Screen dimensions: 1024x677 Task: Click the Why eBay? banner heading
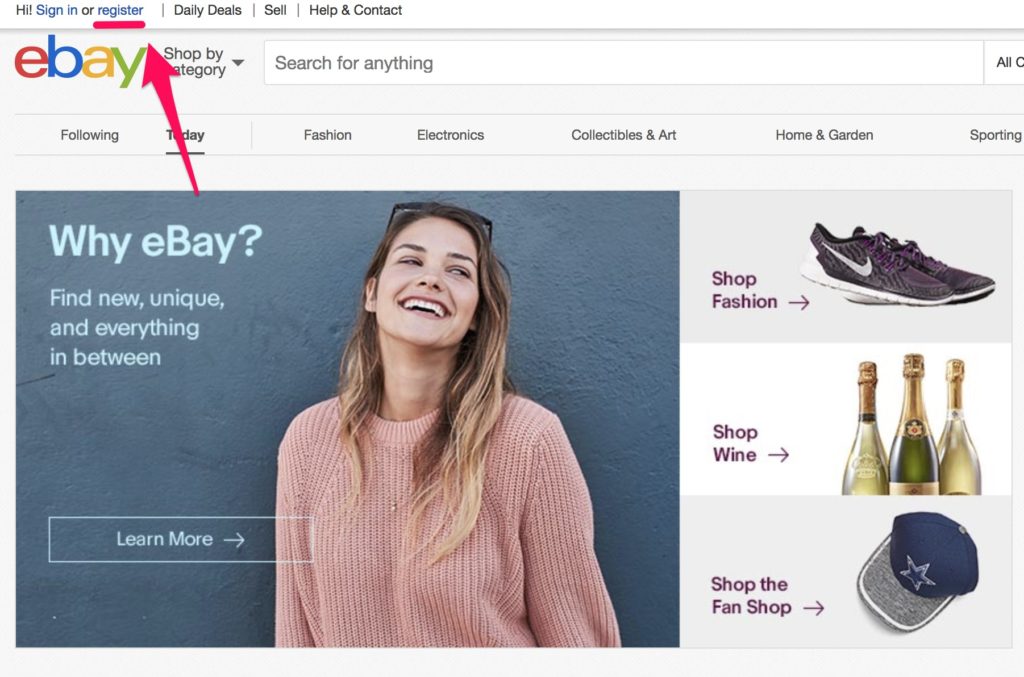point(155,242)
